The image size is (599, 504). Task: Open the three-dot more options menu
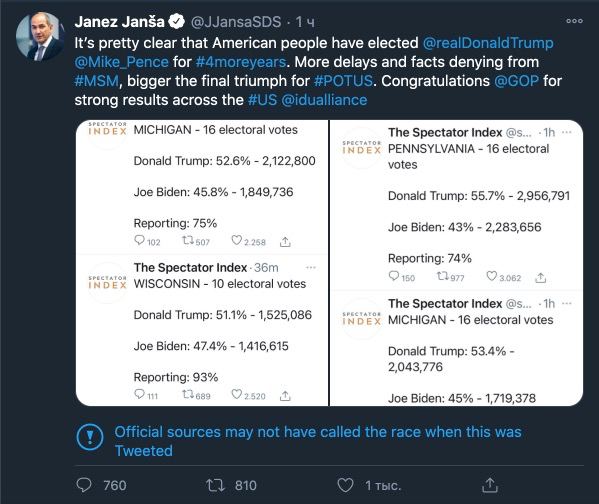pyautogui.click(x=574, y=21)
